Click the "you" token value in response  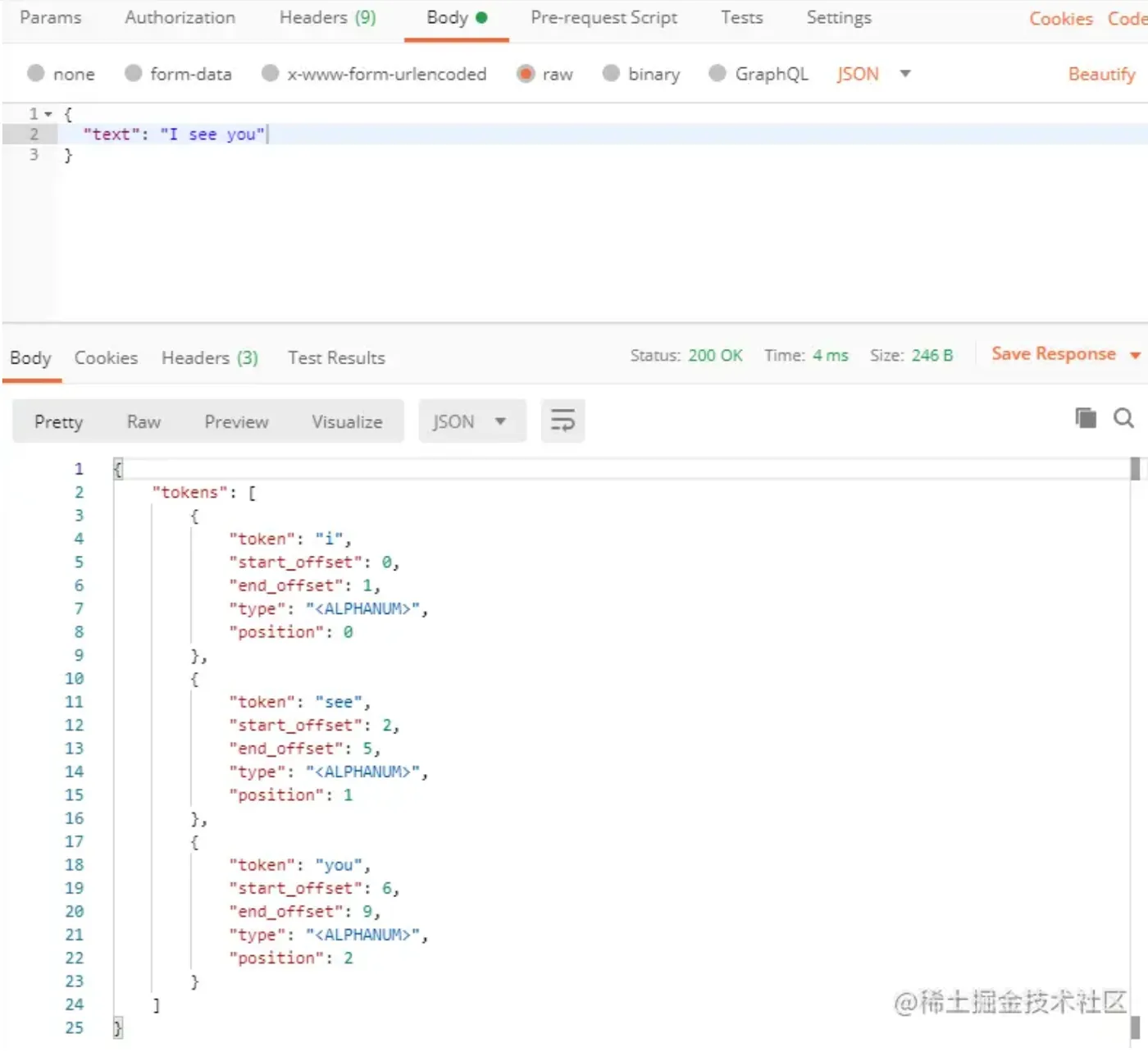339,865
